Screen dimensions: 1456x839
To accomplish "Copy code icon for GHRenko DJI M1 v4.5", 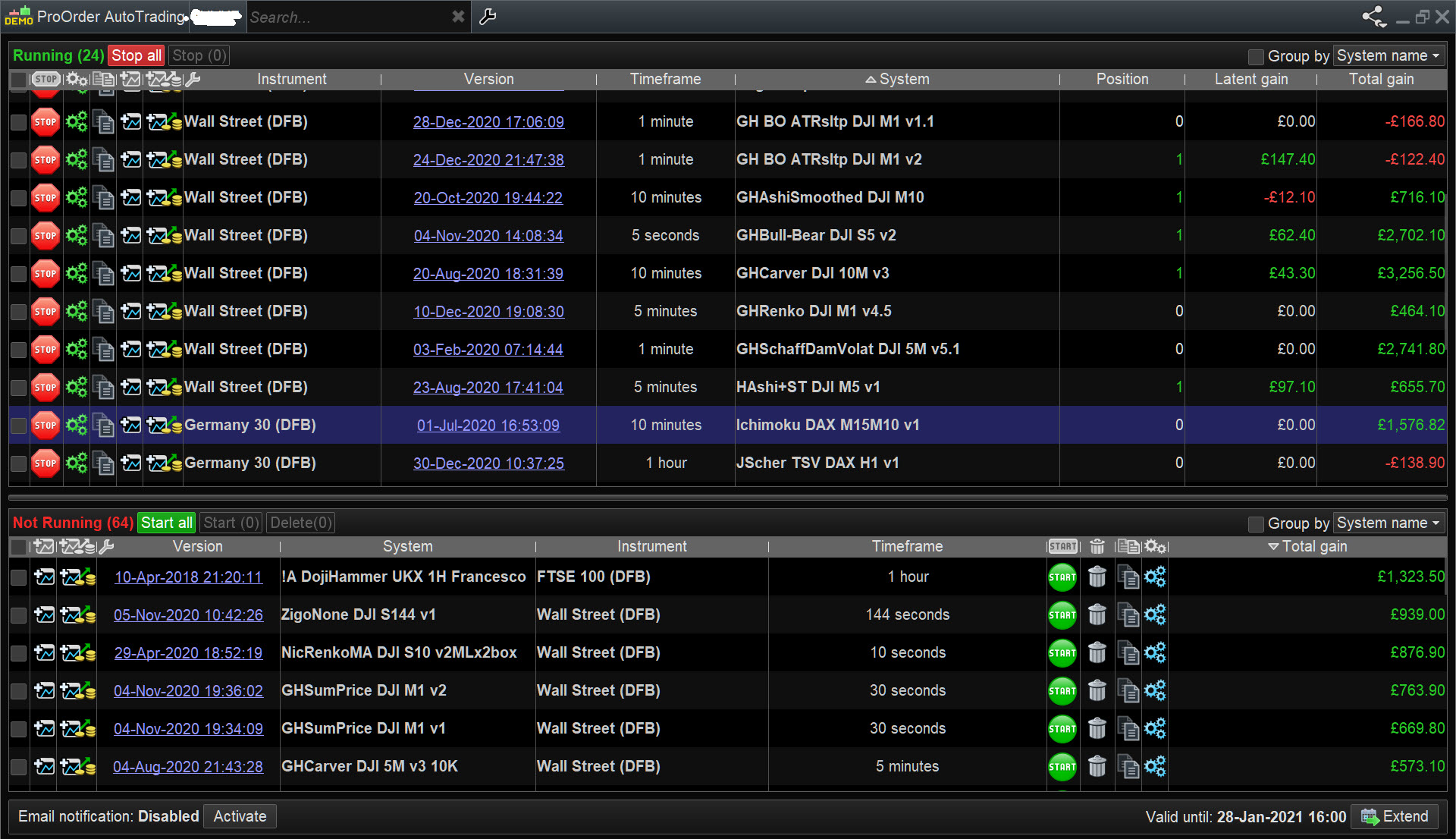I will [x=103, y=311].
